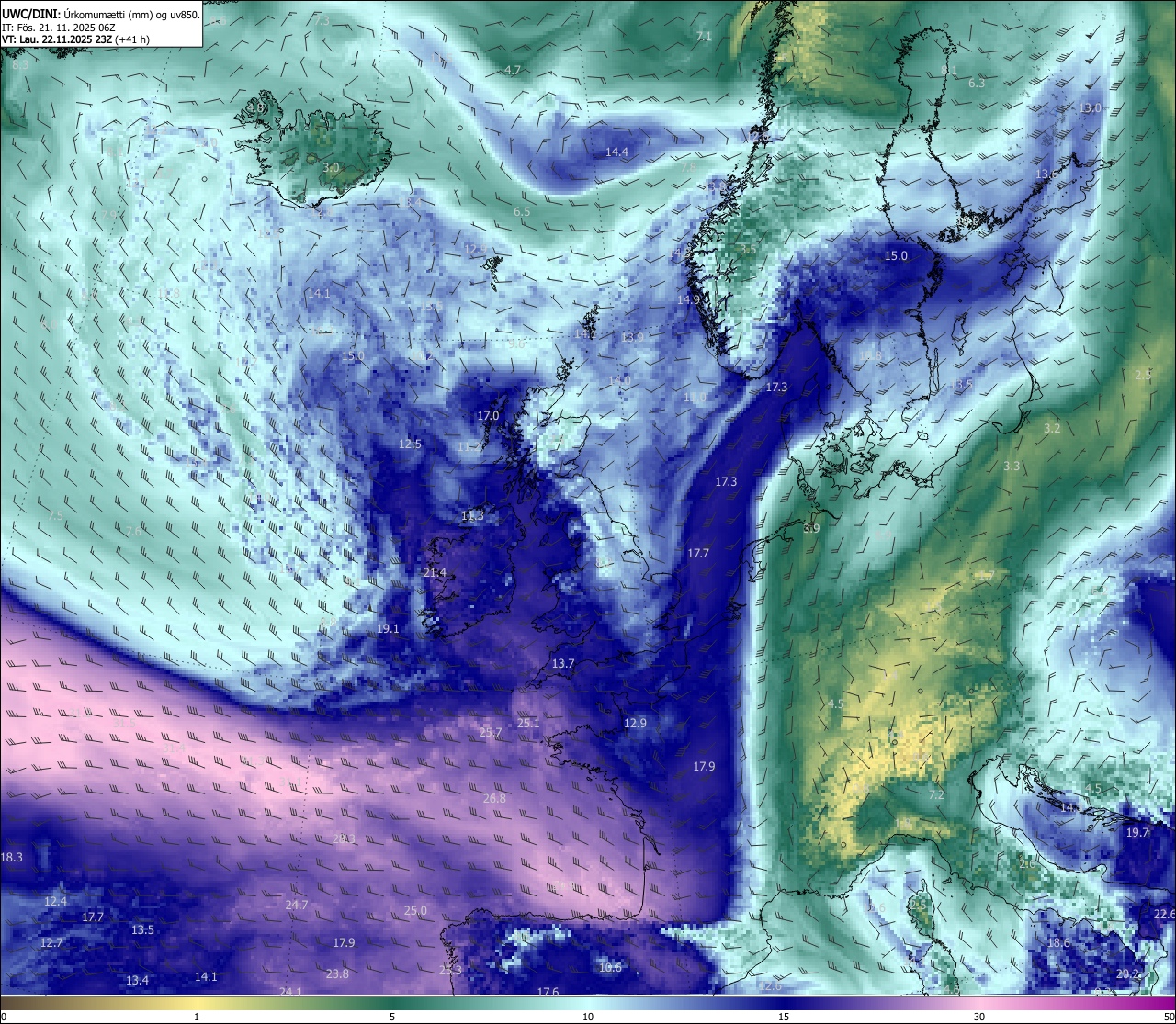This screenshot has height=1024, width=1176.
Task: Click the colorbar tick label '30'
Action: [979, 1017]
